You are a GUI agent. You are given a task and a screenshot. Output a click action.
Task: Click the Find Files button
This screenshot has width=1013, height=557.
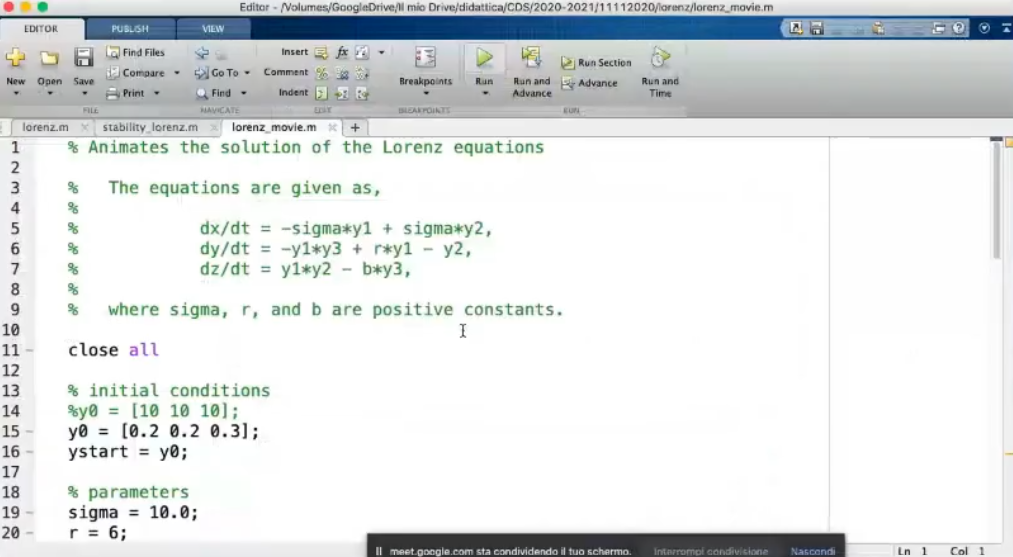[x=136, y=52]
